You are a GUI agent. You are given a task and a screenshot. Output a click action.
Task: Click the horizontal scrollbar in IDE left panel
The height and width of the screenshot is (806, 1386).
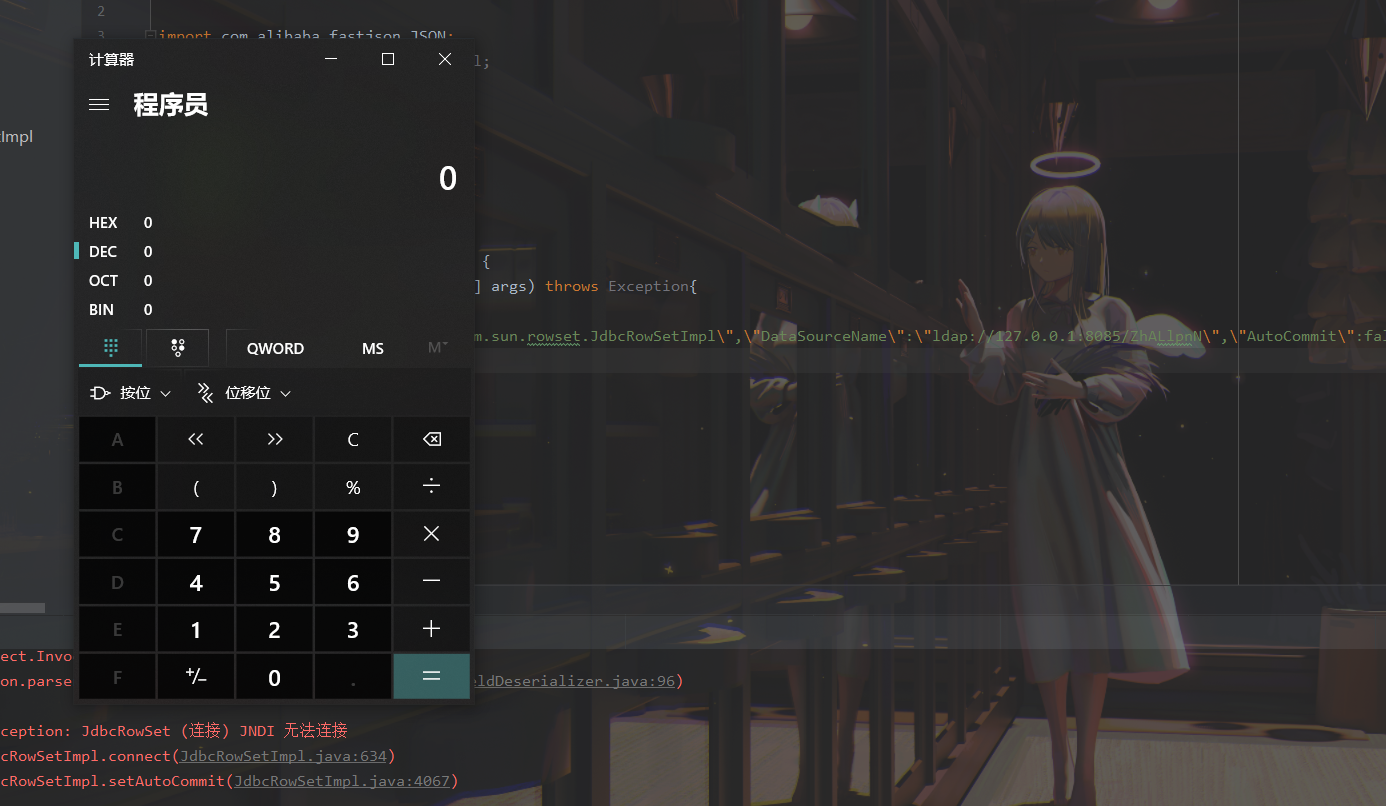22,608
